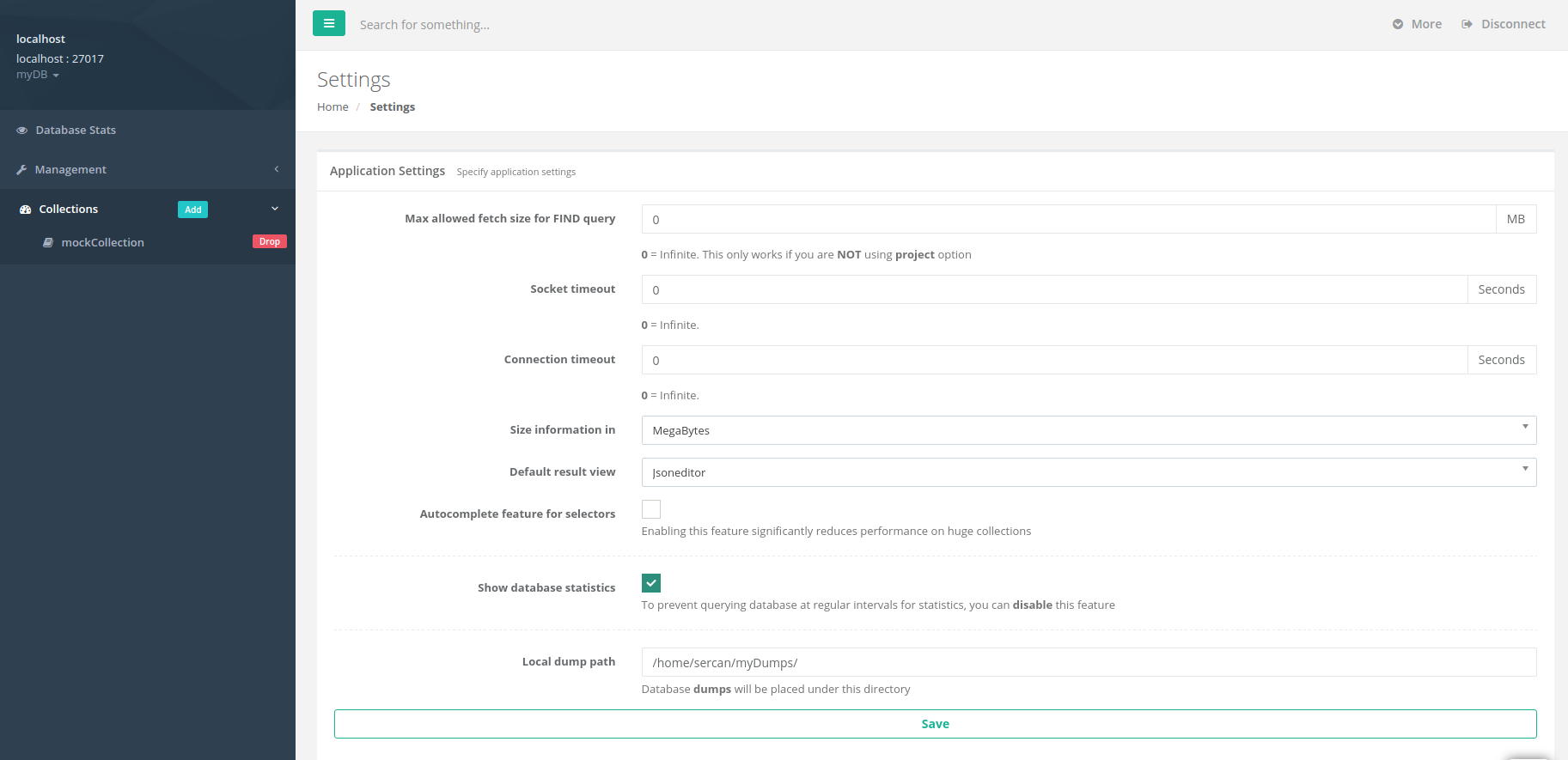
Task: Click the Add collection button
Action: (x=192, y=210)
